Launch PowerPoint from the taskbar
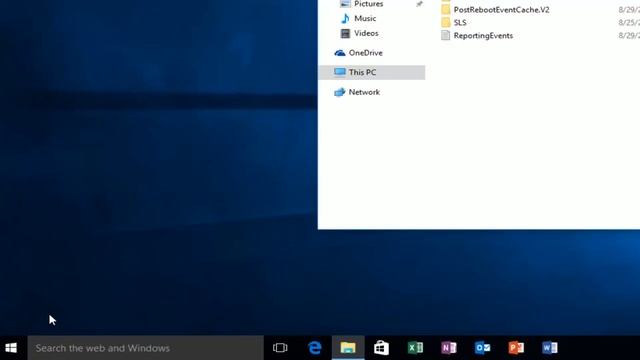The width and height of the screenshot is (640, 360). [516, 348]
